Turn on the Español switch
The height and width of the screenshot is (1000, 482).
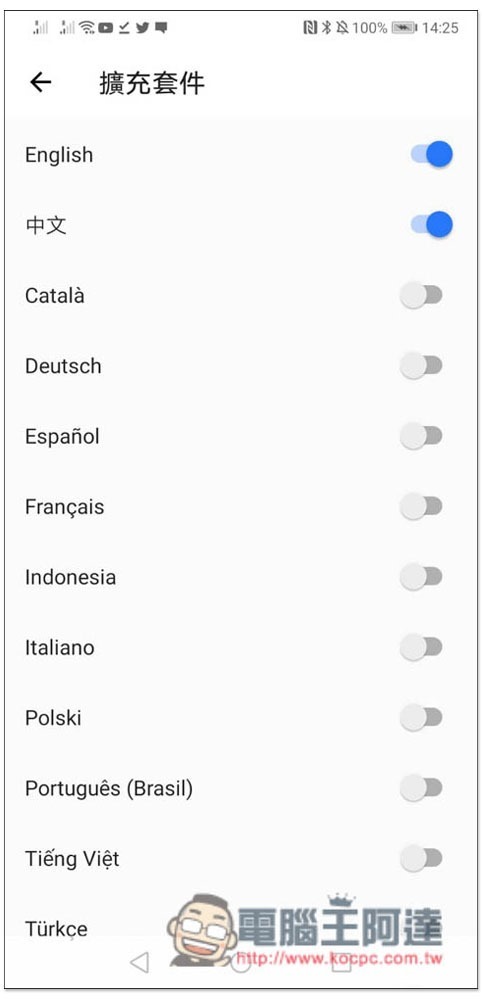(x=421, y=436)
